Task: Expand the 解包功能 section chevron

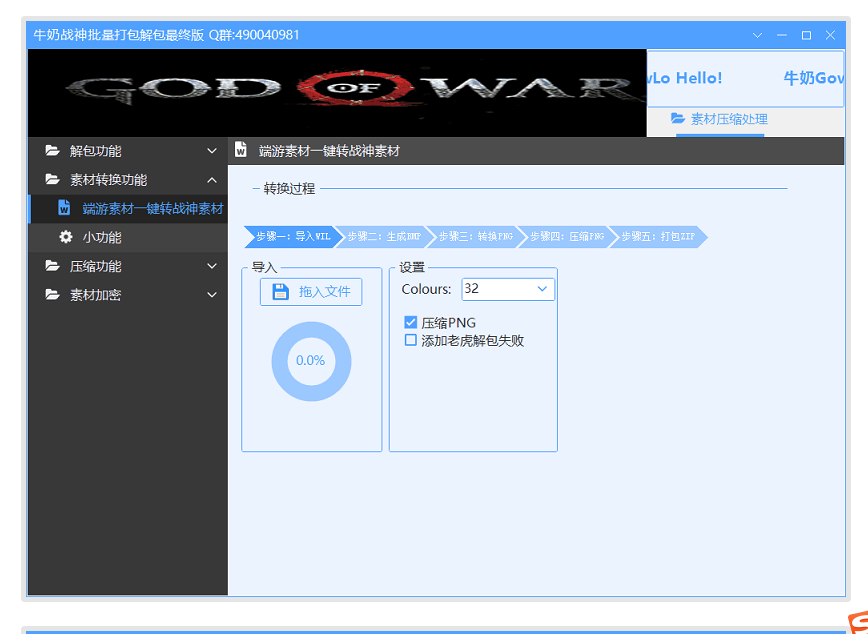Action: pyautogui.click(x=211, y=151)
